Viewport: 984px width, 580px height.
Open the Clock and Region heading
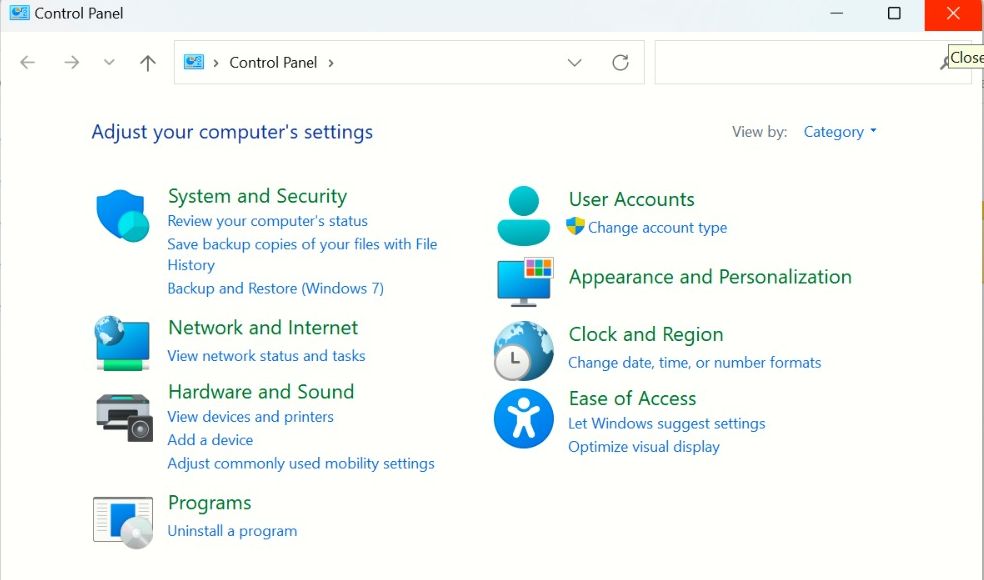(x=646, y=335)
